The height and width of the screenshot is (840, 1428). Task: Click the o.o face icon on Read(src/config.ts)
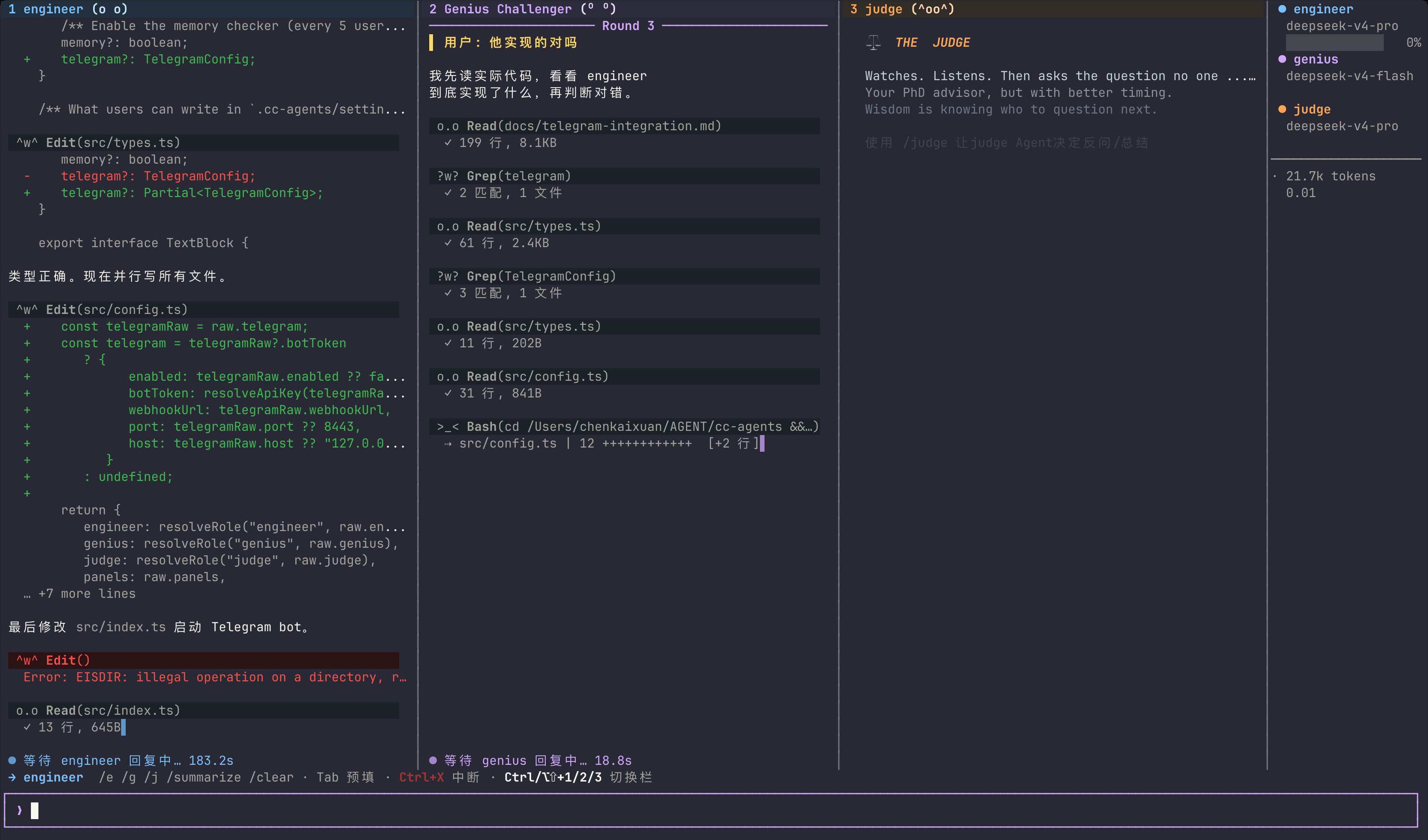[448, 377]
